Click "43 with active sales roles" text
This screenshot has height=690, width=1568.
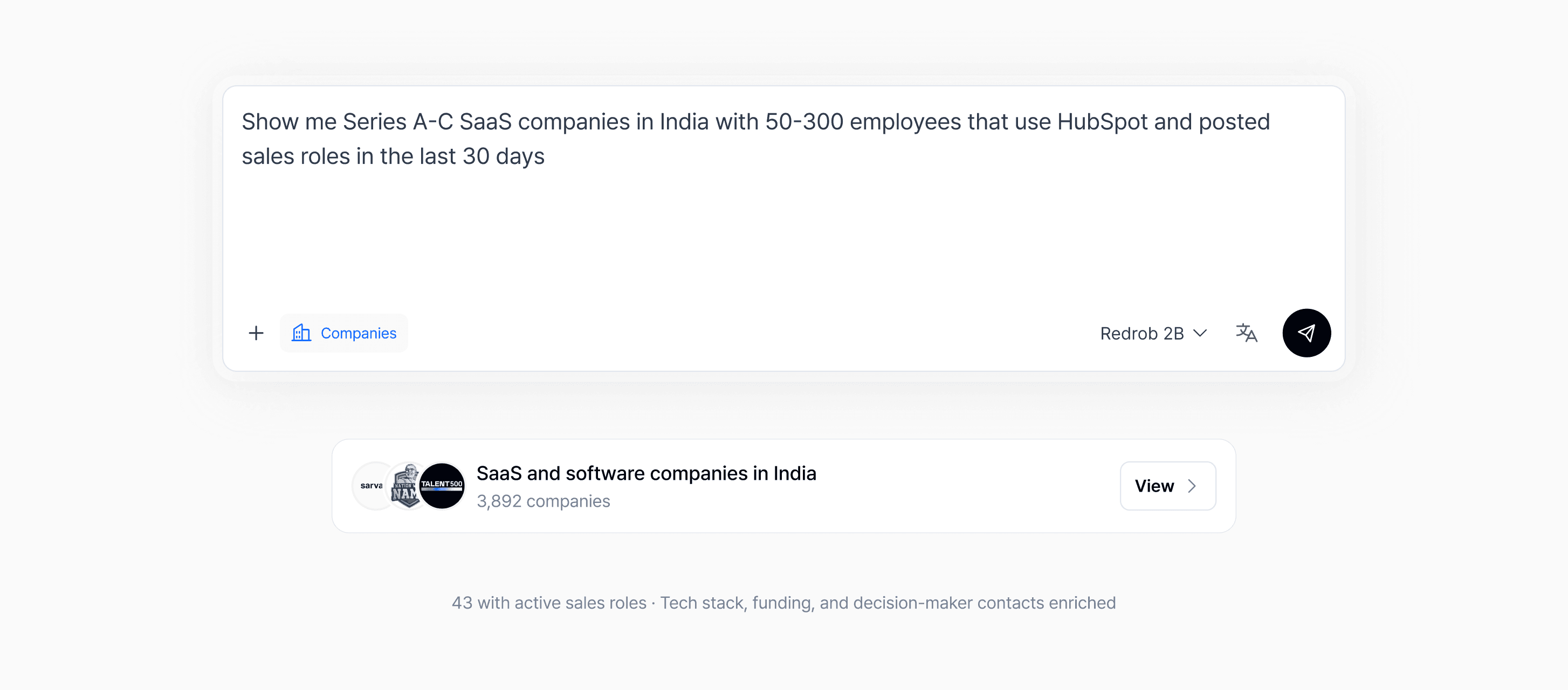(x=548, y=602)
